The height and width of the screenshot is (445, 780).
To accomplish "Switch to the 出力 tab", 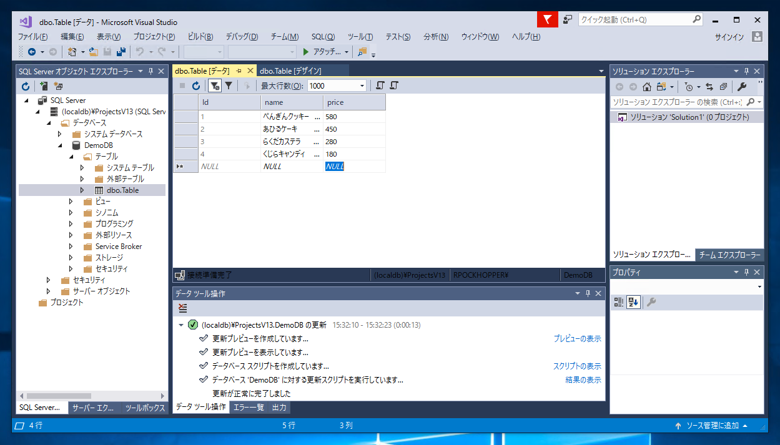I will 279,408.
